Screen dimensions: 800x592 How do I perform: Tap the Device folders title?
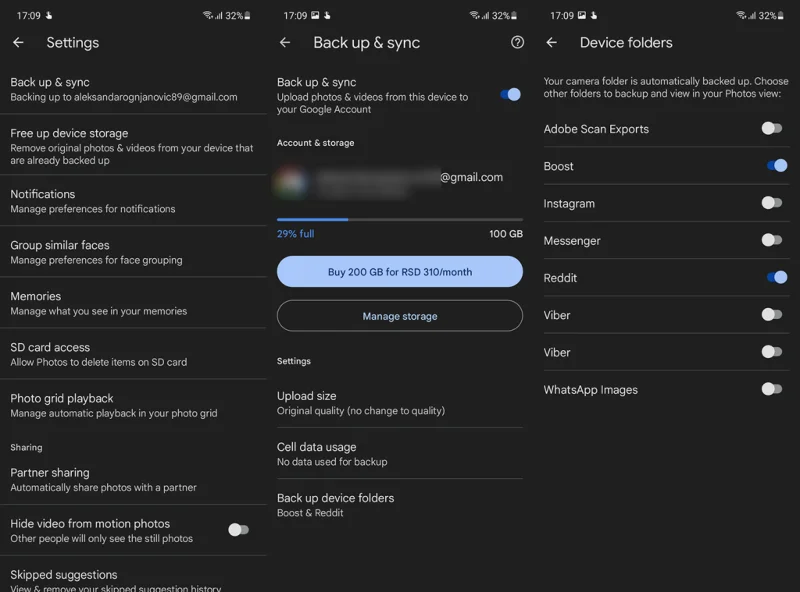click(x=626, y=42)
